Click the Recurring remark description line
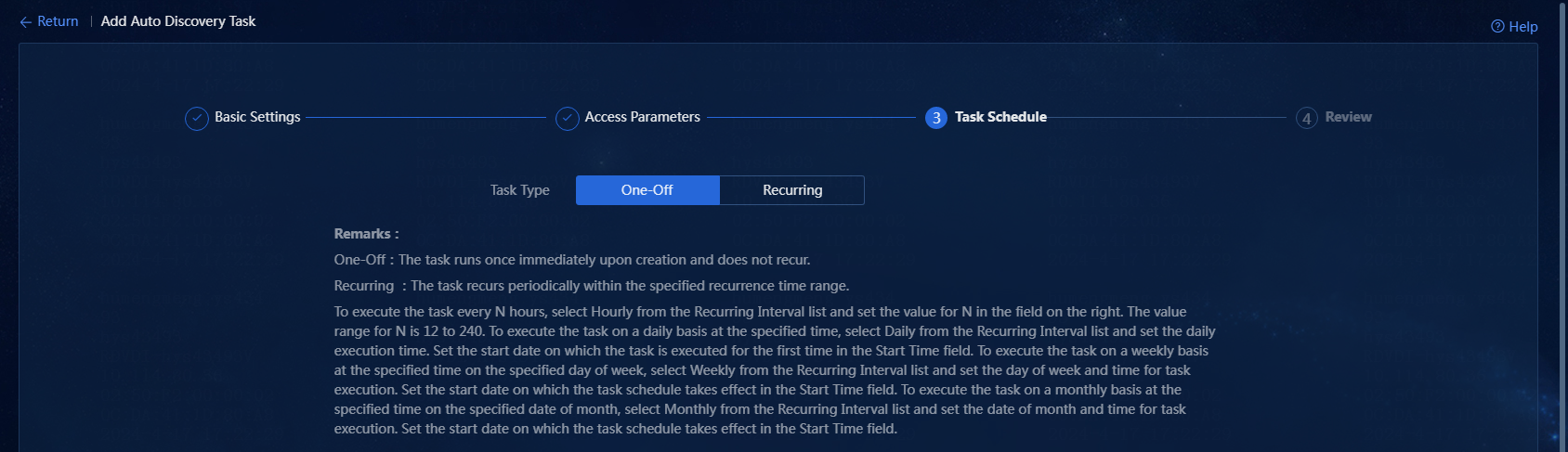 coord(592,286)
